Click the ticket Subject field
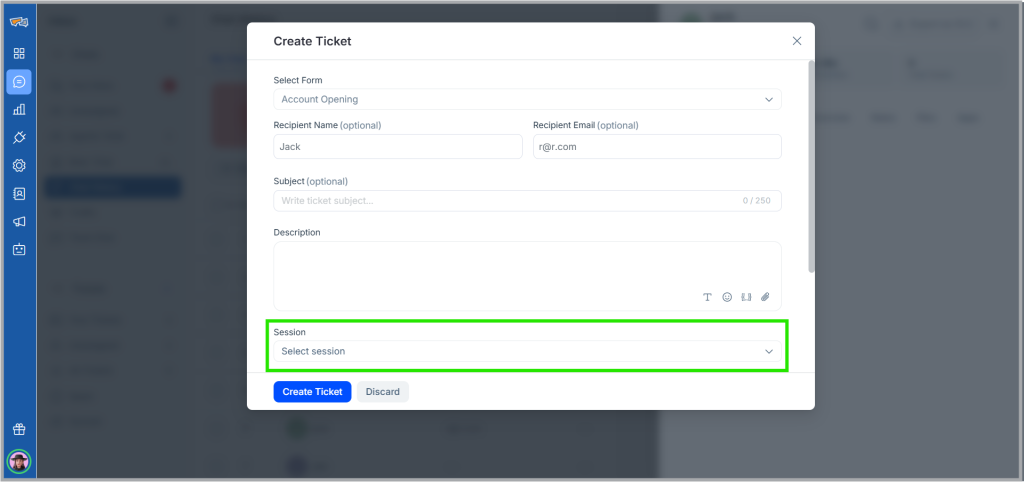This screenshot has height=482, width=1024. pos(527,201)
